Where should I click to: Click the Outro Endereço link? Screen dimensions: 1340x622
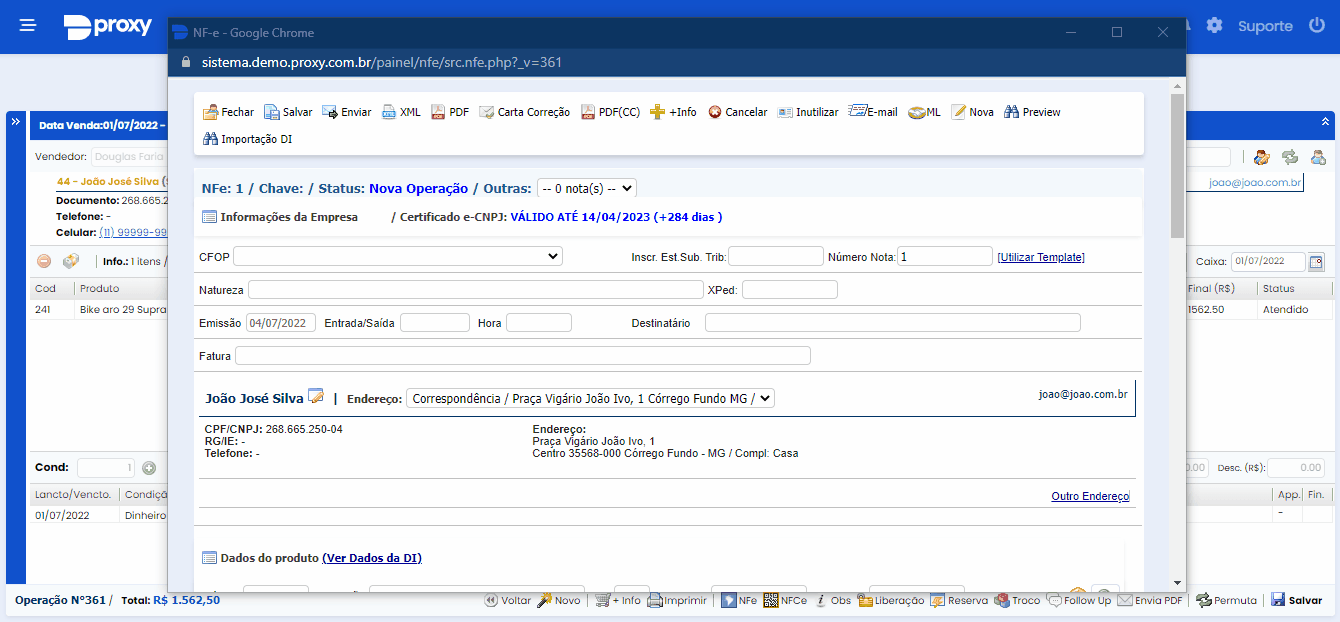1090,496
